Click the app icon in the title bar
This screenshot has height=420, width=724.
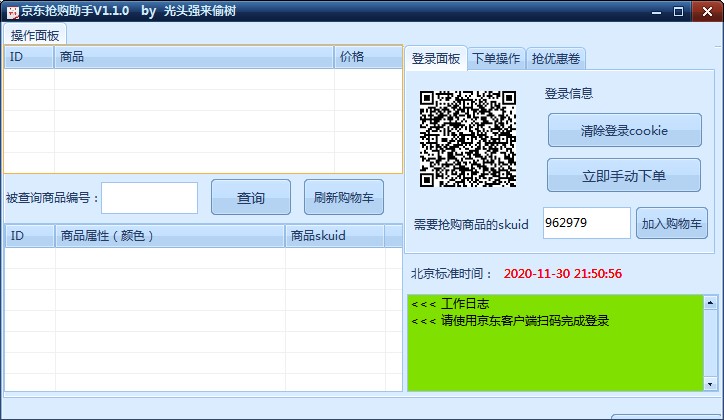point(11,11)
